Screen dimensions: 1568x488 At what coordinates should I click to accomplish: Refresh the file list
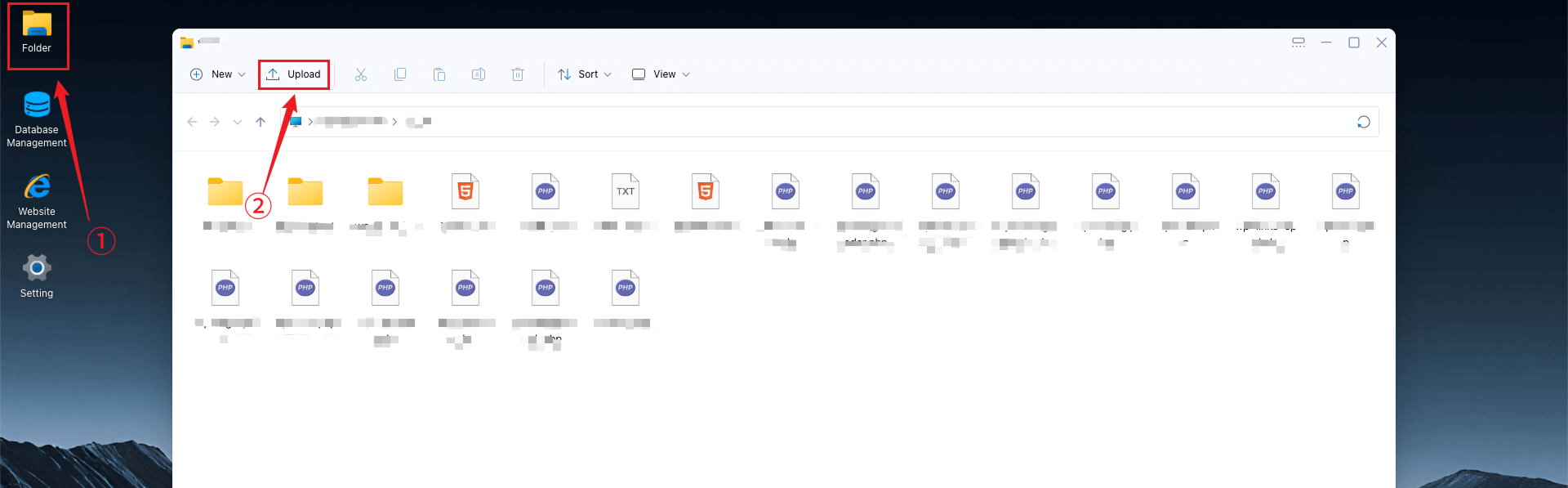(x=1364, y=122)
